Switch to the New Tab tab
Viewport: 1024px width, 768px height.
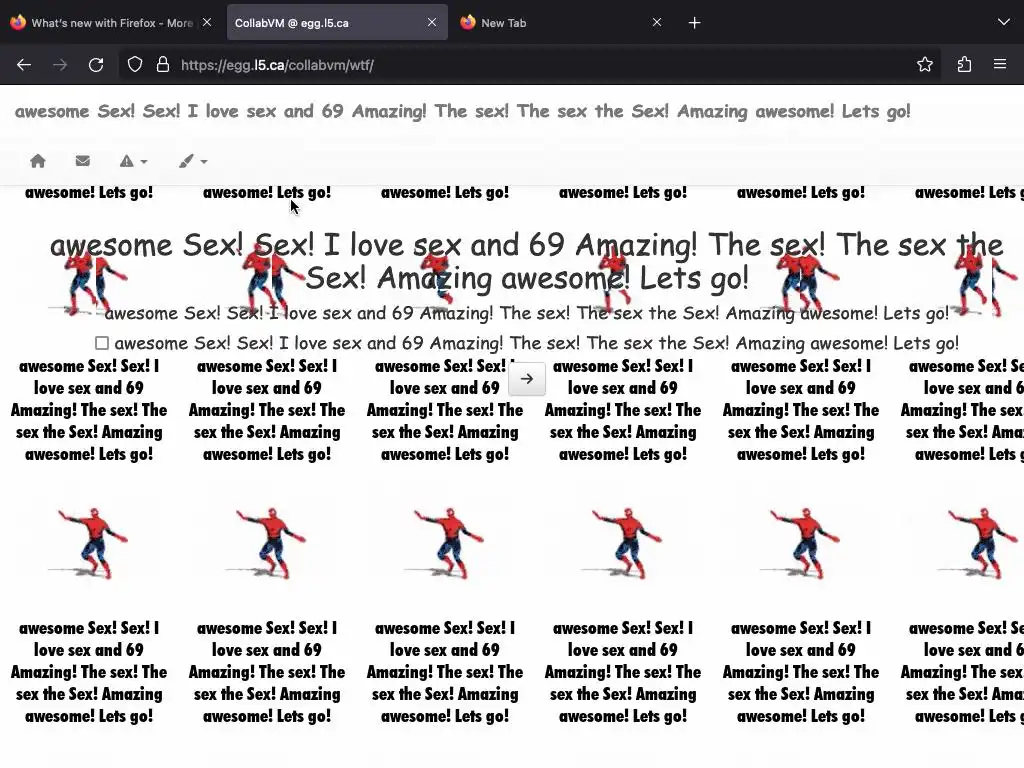562,23
